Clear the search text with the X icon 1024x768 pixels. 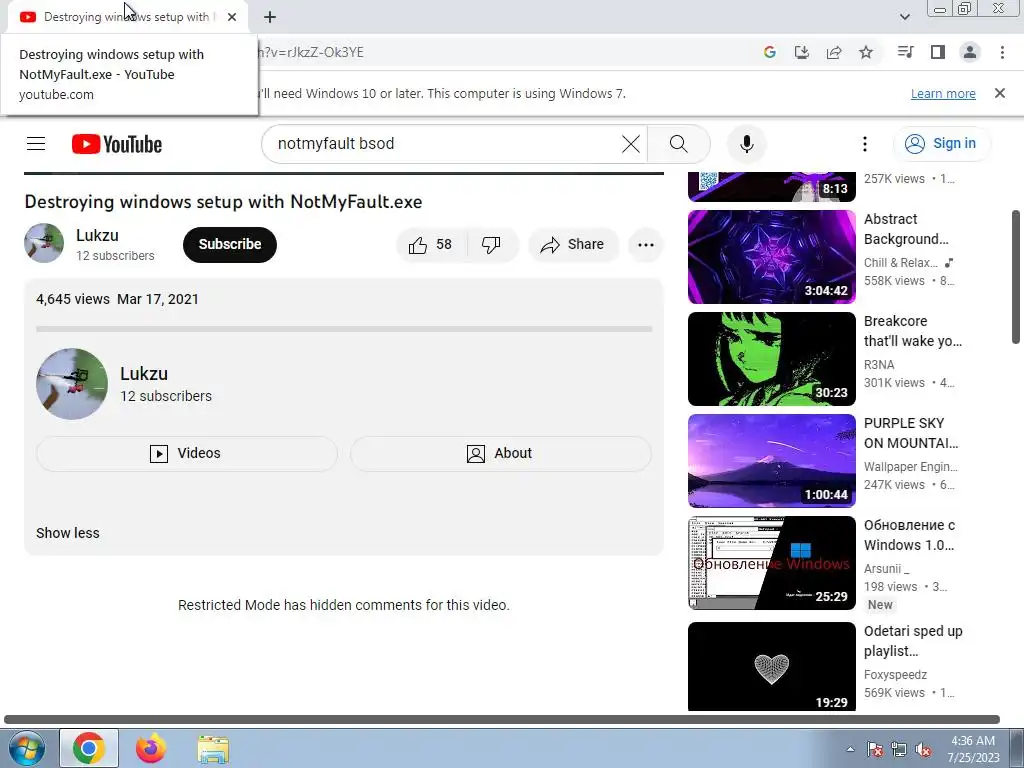point(630,144)
